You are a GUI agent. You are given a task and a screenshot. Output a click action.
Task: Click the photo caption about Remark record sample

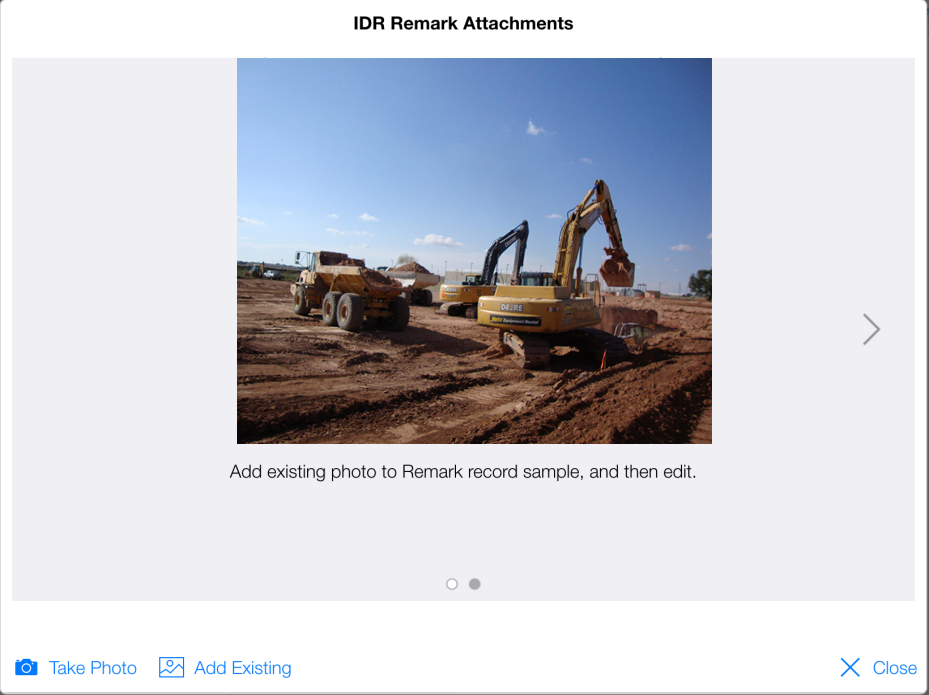click(462, 472)
